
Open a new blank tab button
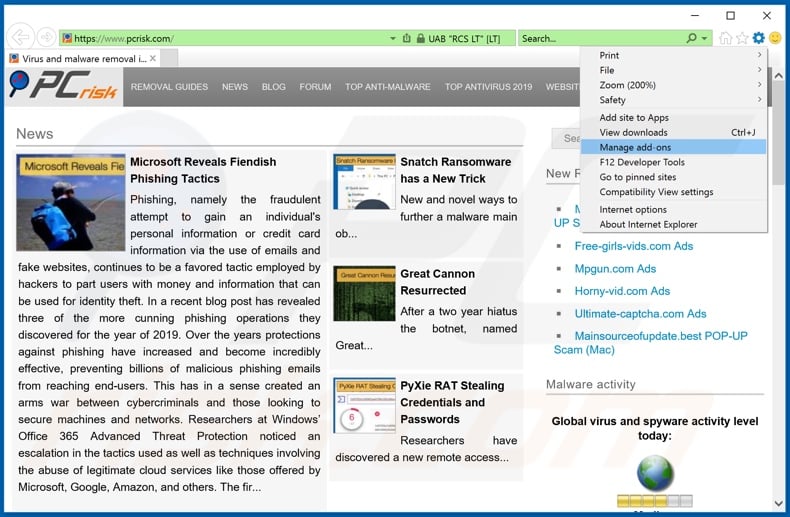coord(169,58)
